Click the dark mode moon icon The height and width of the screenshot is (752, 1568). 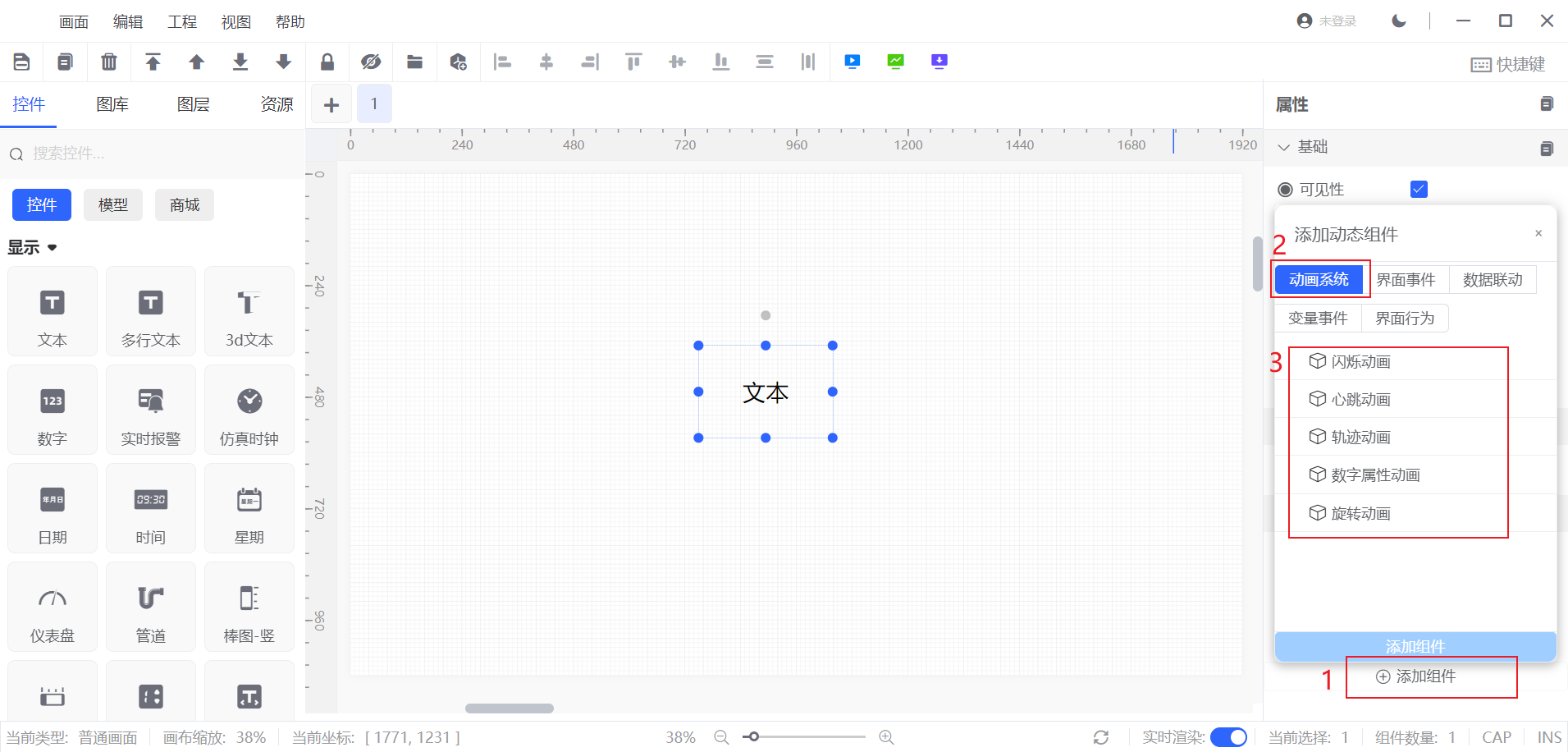[x=1399, y=21]
